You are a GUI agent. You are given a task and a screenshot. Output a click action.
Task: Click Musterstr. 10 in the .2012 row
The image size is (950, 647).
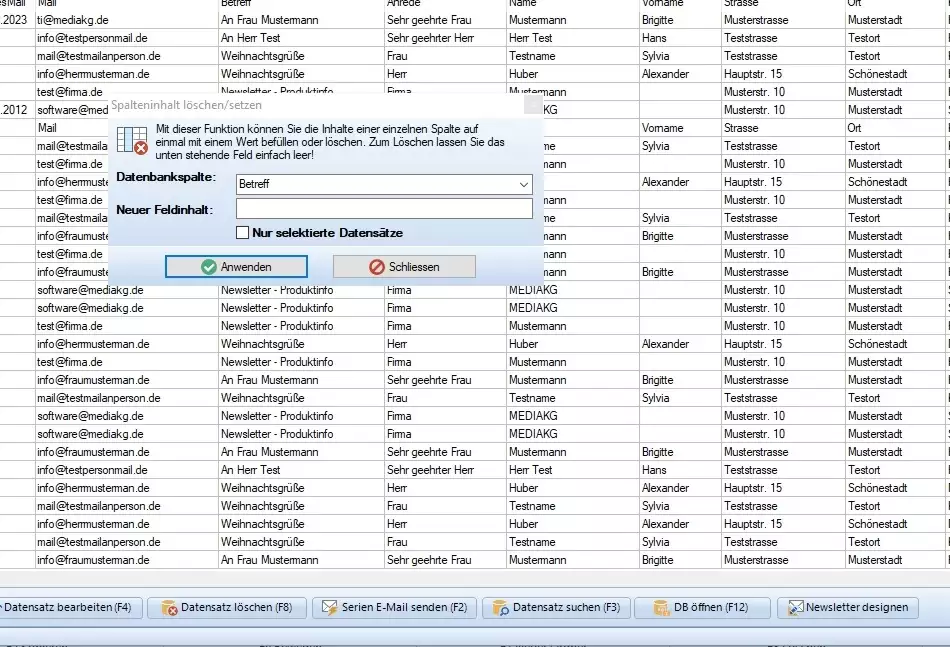tap(783, 110)
